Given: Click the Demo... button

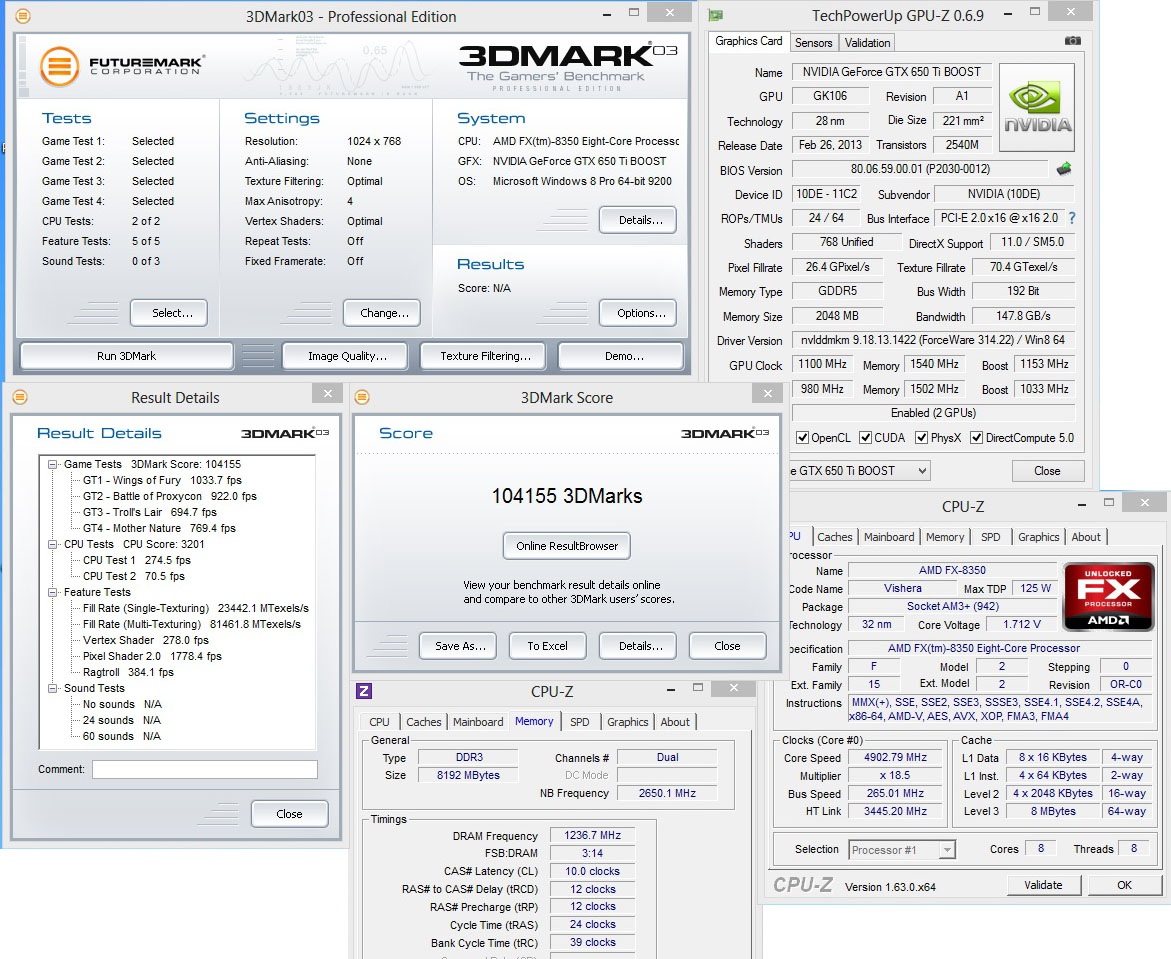Looking at the screenshot, I should pos(621,356).
